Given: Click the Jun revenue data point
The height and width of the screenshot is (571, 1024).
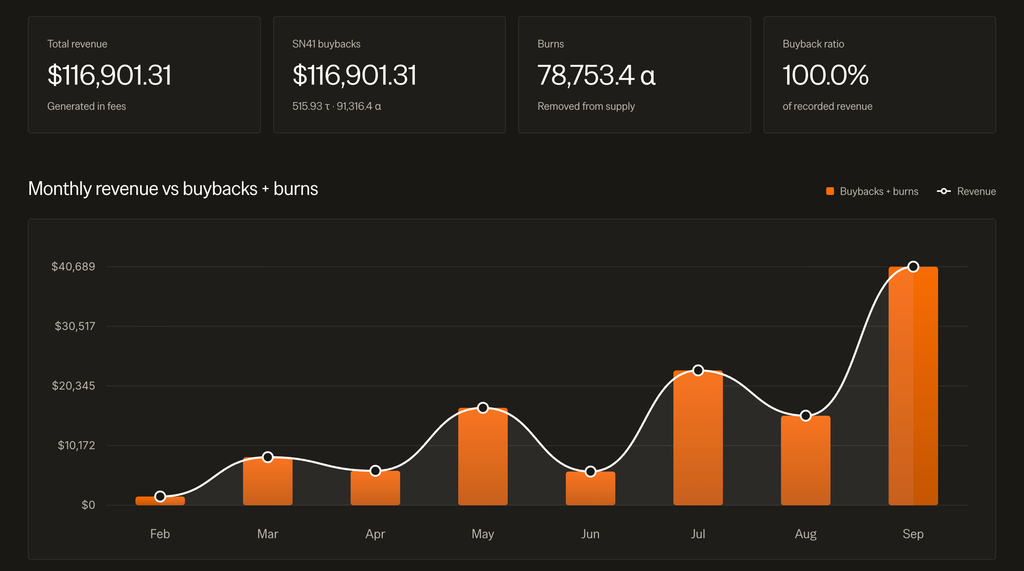Looking at the screenshot, I should [x=590, y=472].
